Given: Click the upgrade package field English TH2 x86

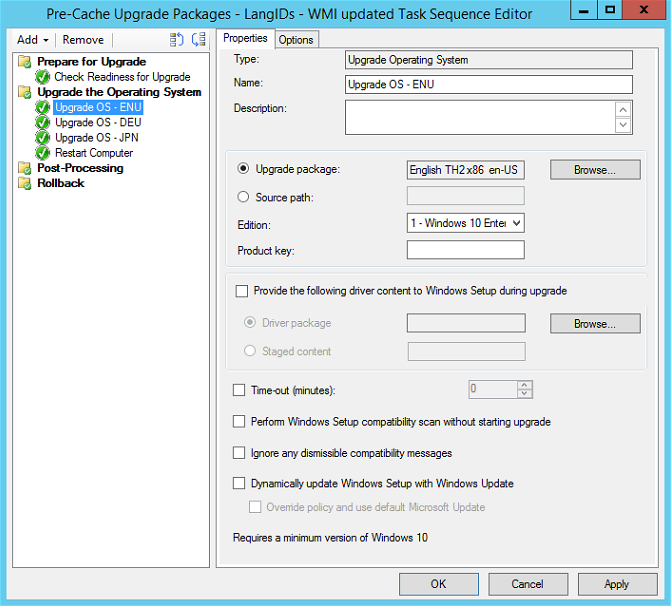Looking at the screenshot, I should (x=466, y=170).
